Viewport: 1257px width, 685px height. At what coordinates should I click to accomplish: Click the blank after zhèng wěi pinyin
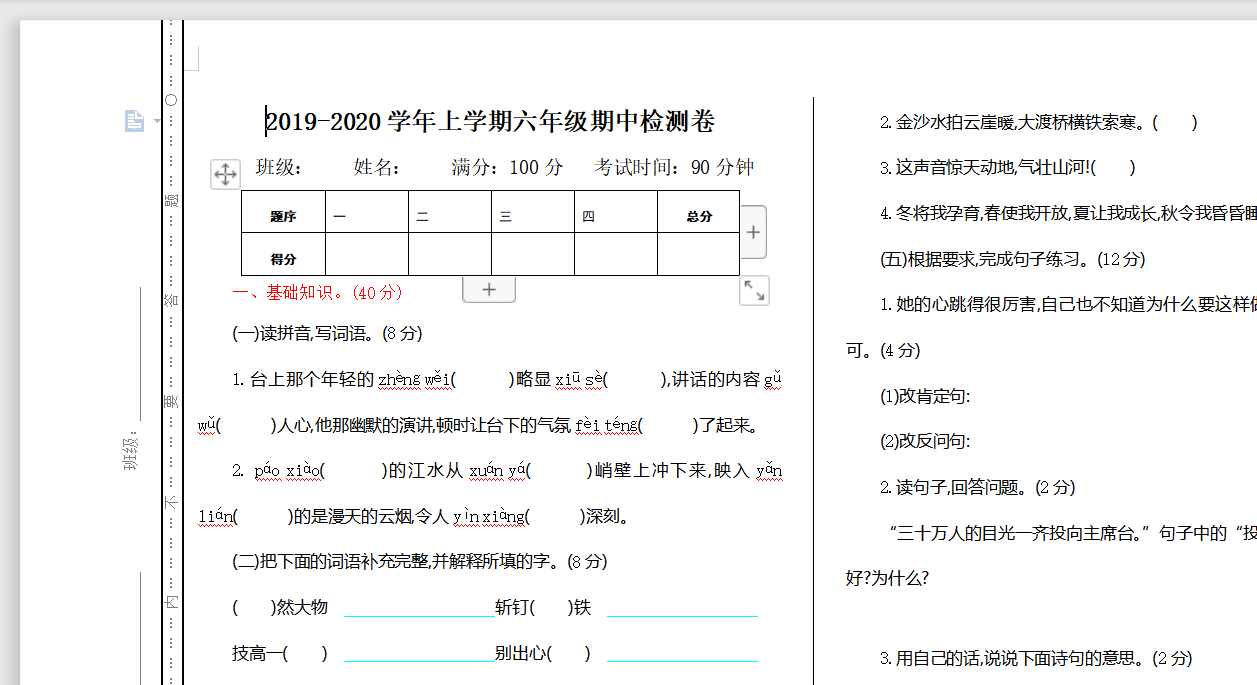coord(482,380)
